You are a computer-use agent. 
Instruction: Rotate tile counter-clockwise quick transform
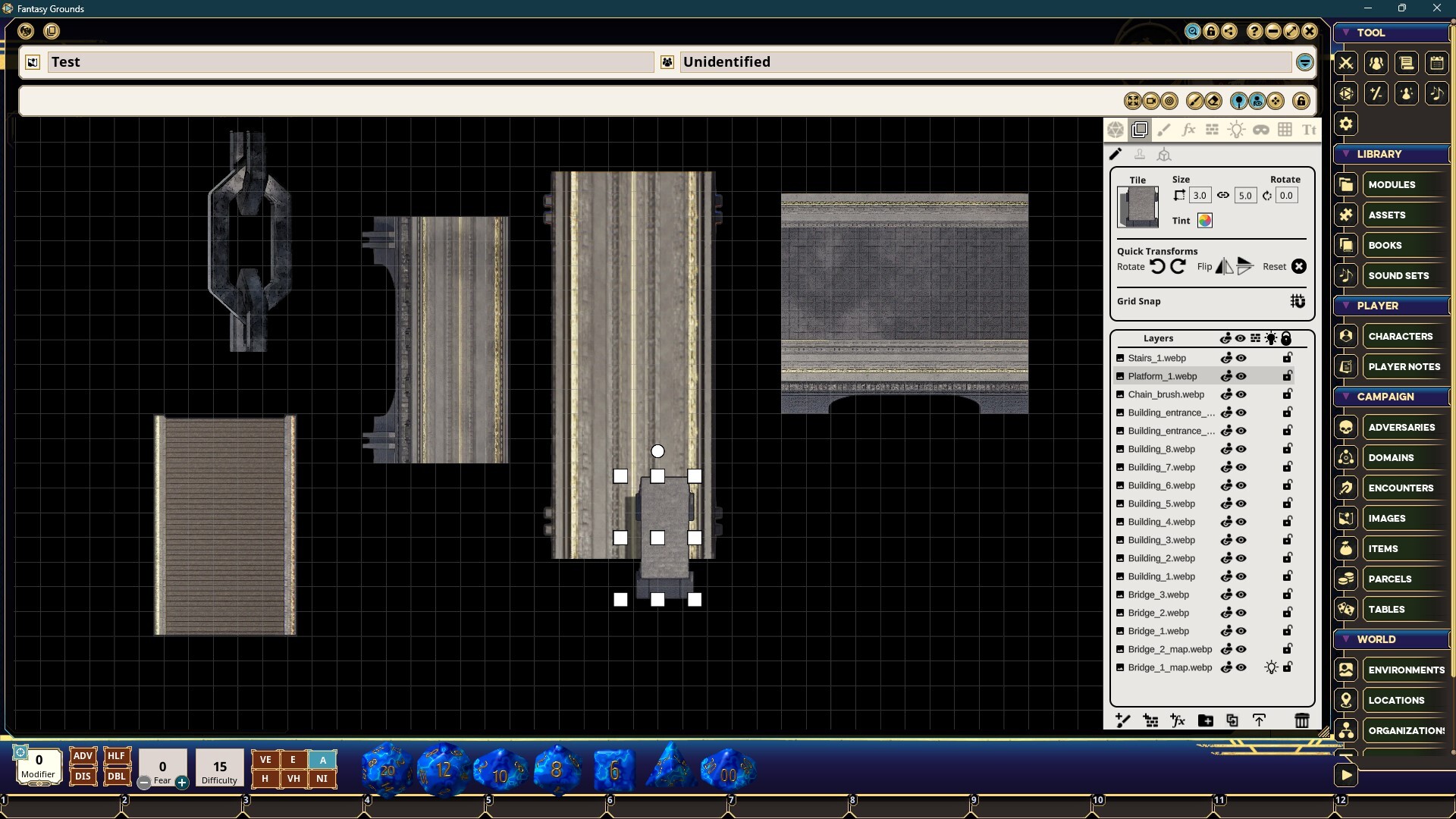pyautogui.click(x=1157, y=266)
